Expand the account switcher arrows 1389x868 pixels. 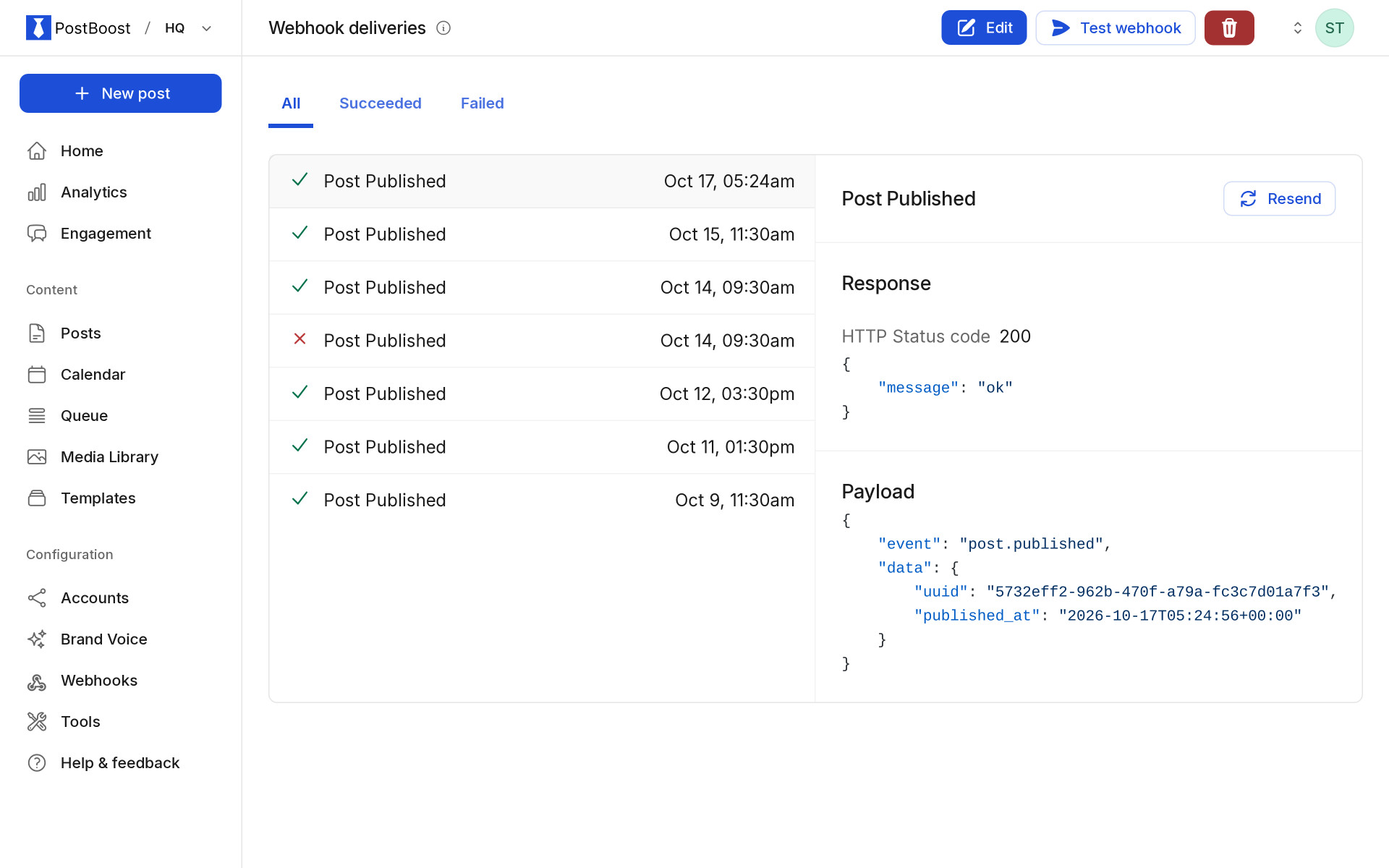[x=1297, y=27]
